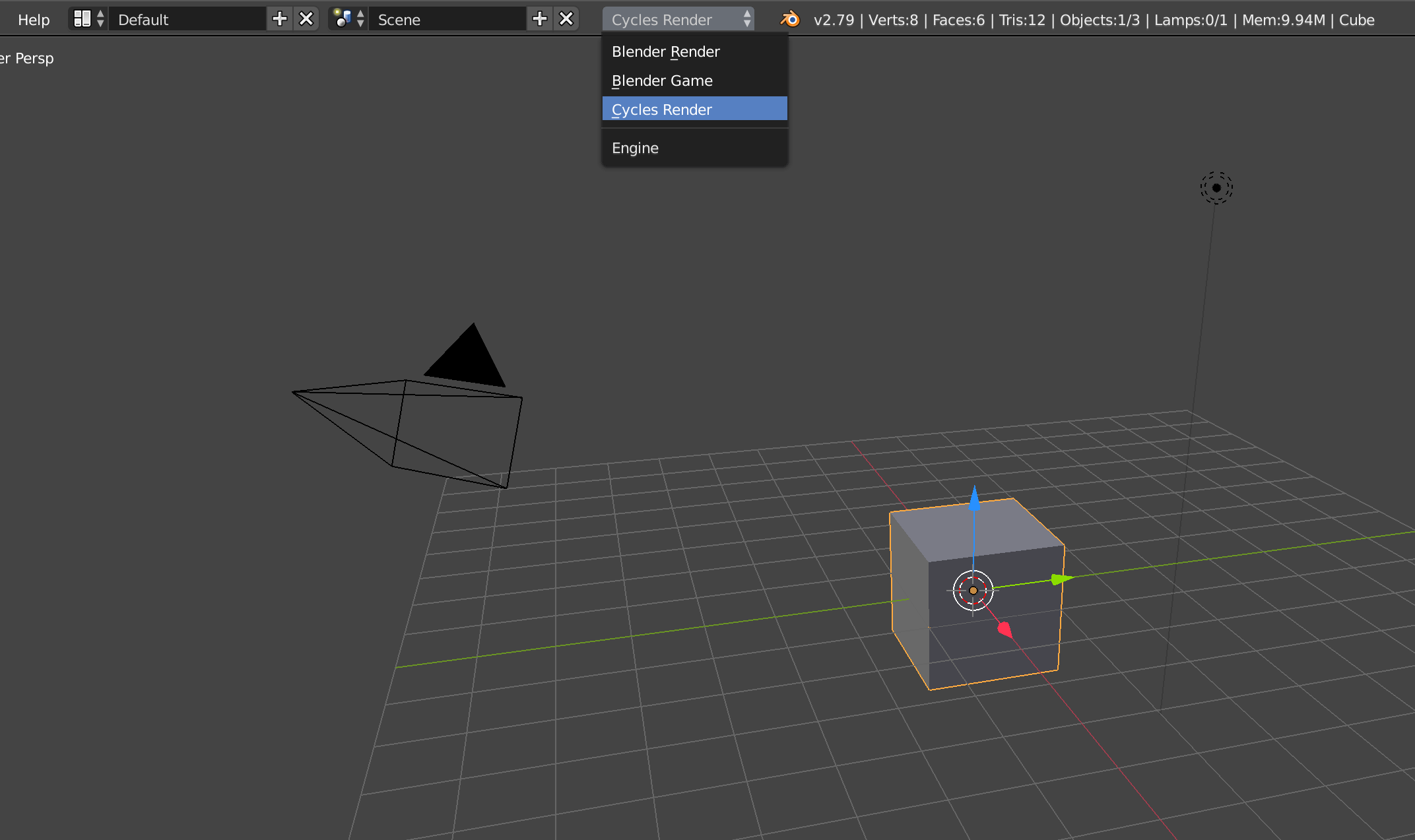Delete current Scene with X icon
This screenshot has width=1415, height=840.
point(566,19)
